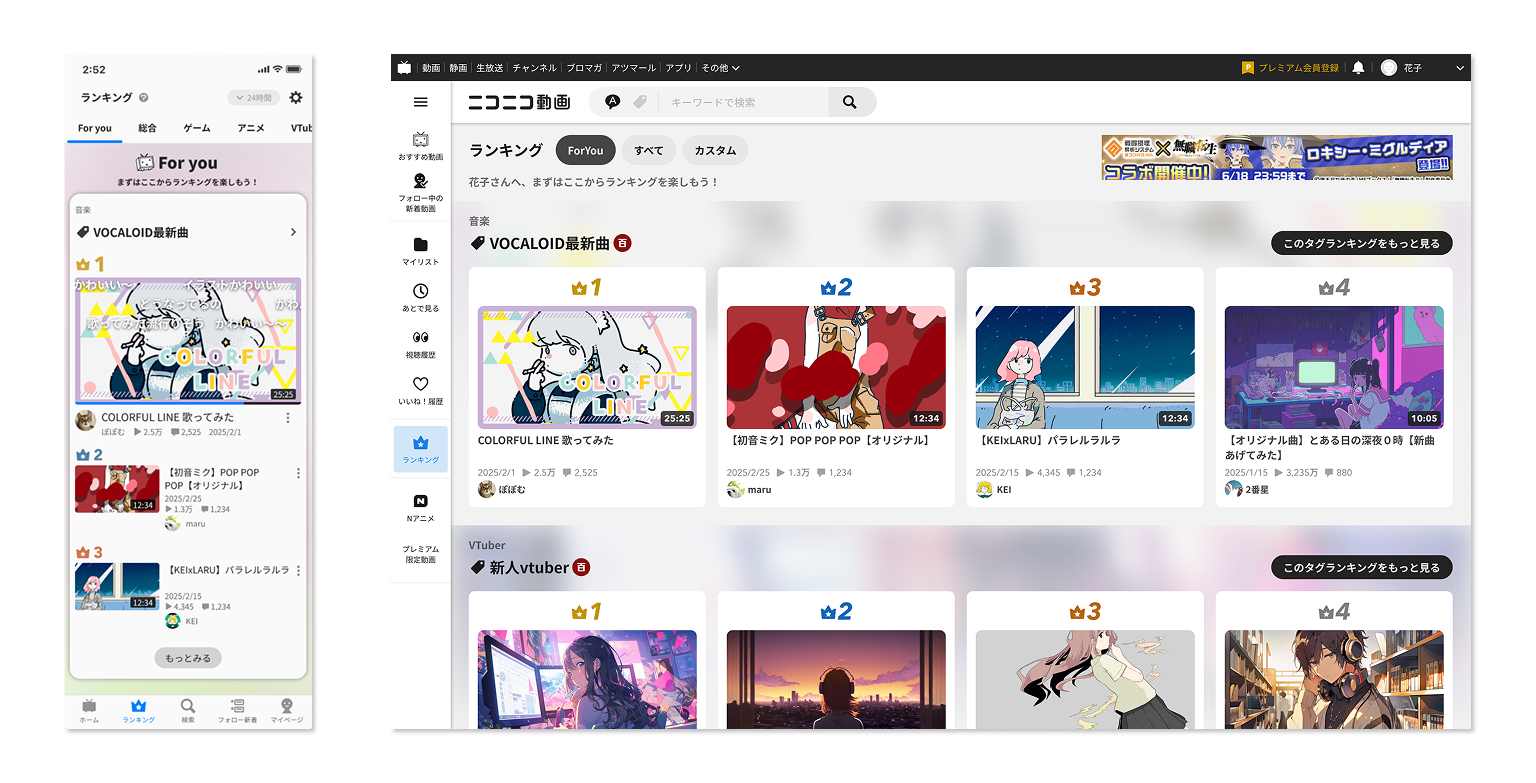Open ranking settings gear in mobile view
The image size is (1536, 783).
(x=296, y=97)
